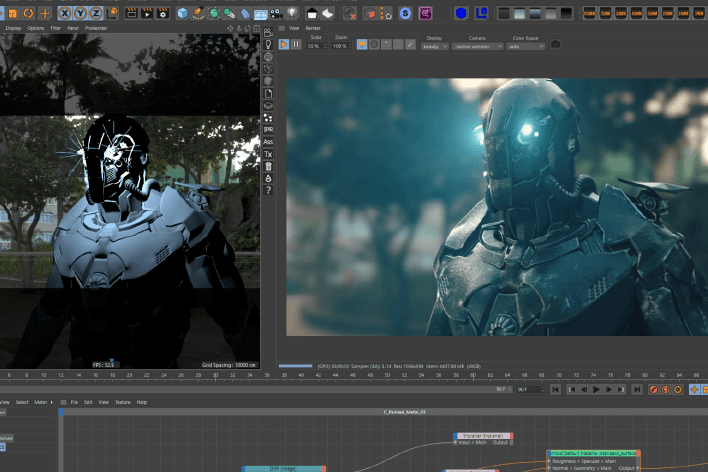Click Render to Picture Viewer icon

tap(147, 13)
